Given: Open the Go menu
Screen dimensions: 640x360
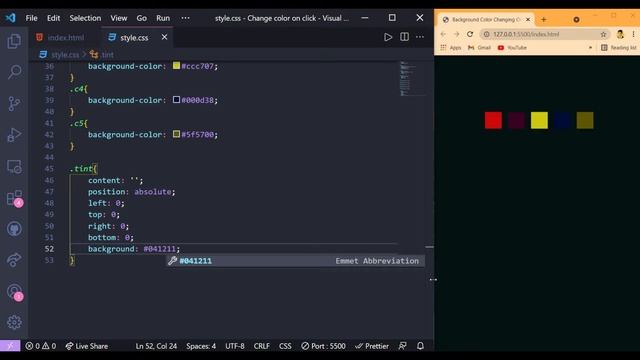Looking at the screenshot, I should point(142,18).
